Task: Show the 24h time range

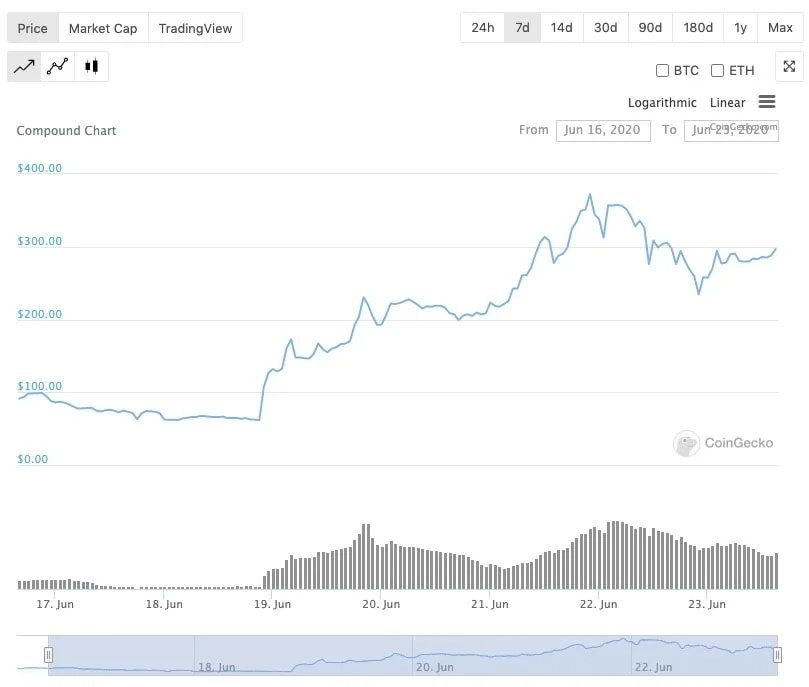Action: click(x=482, y=28)
